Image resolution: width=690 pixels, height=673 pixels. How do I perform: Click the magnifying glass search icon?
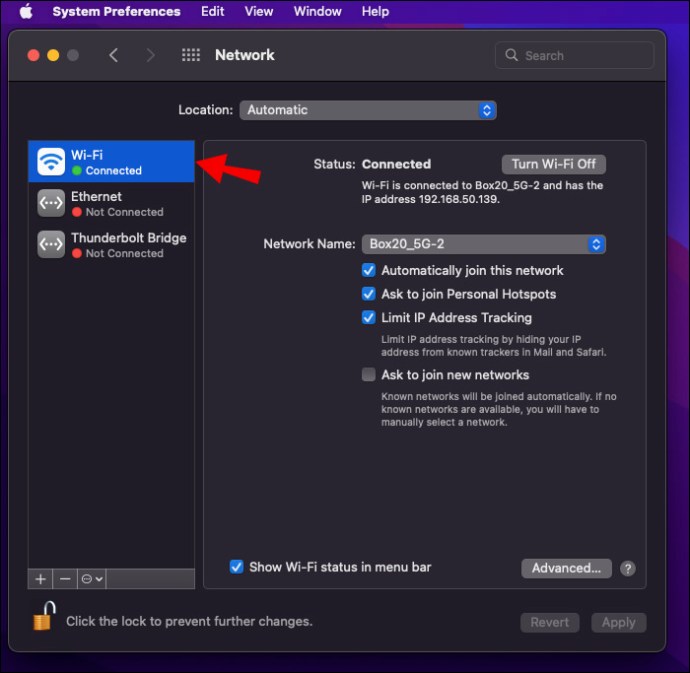(511, 55)
